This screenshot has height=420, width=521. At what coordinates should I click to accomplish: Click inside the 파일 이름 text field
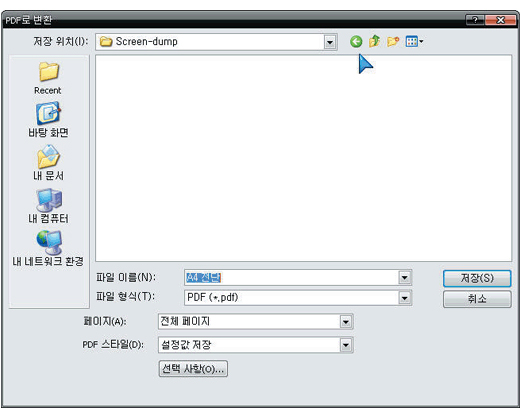pyautogui.click(x=292, y=278)
